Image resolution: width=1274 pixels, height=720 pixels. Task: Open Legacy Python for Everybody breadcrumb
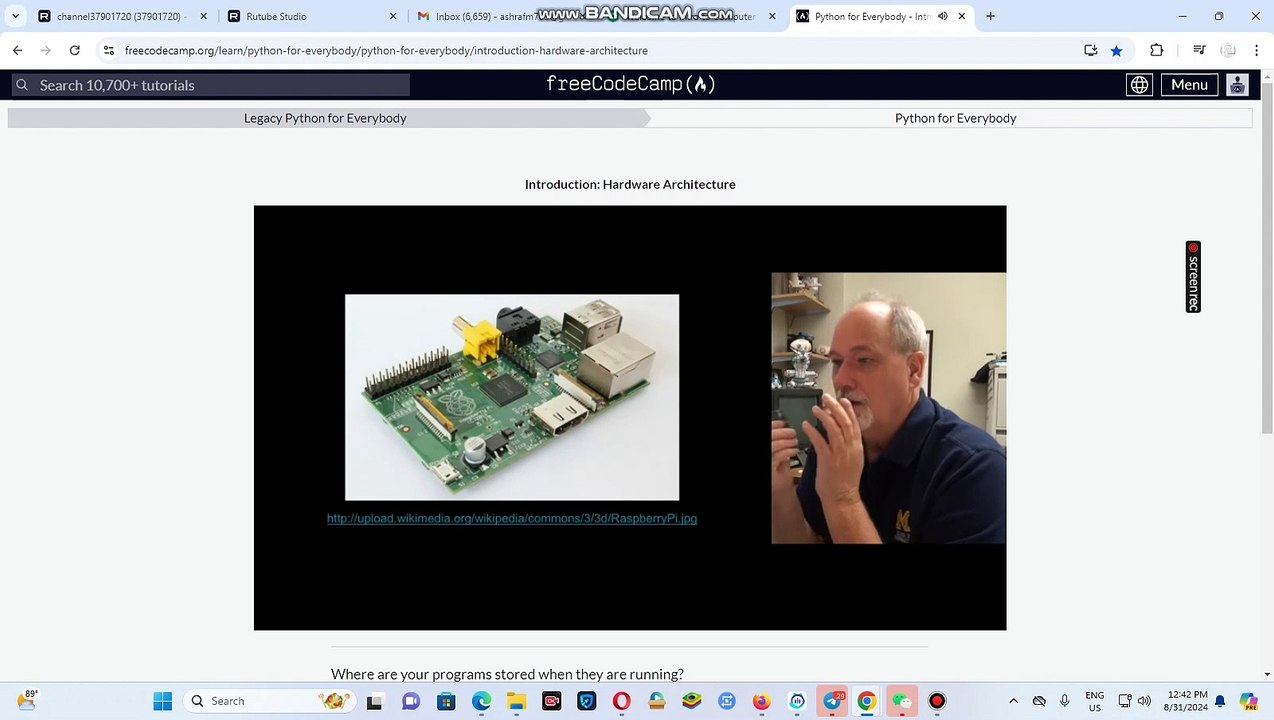(x=325, y=118)
